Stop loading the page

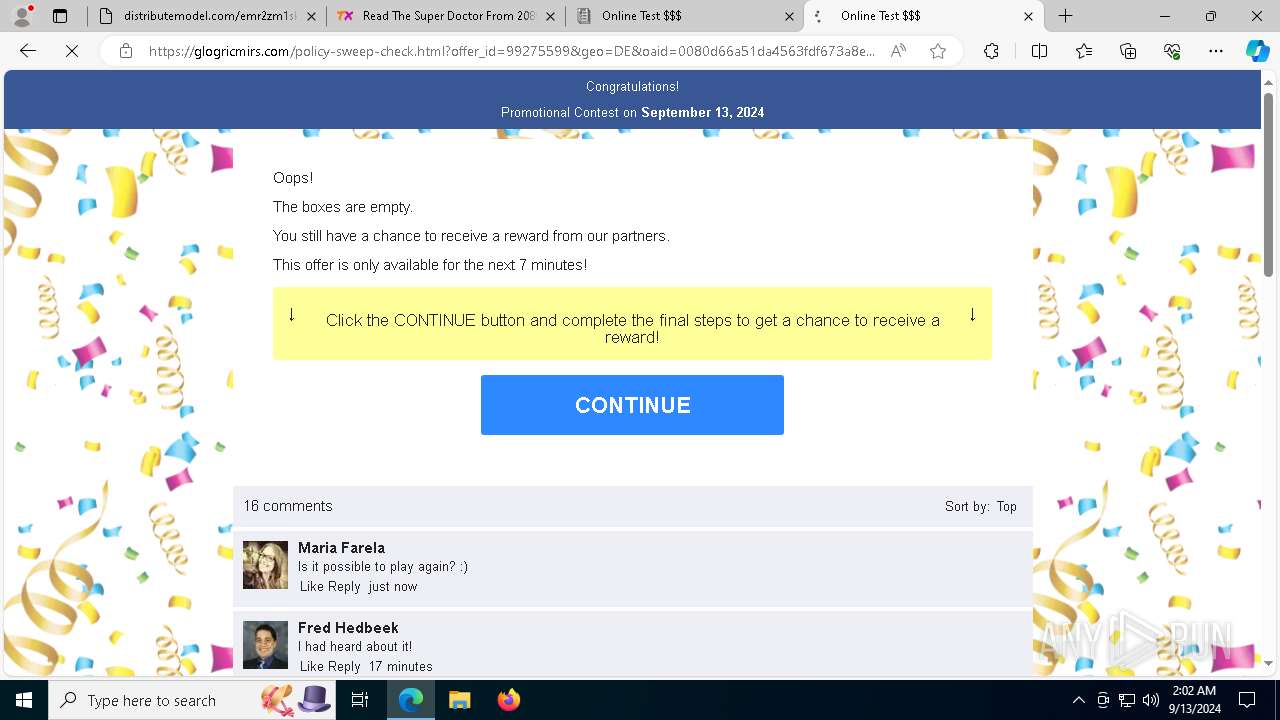[72, 51]
